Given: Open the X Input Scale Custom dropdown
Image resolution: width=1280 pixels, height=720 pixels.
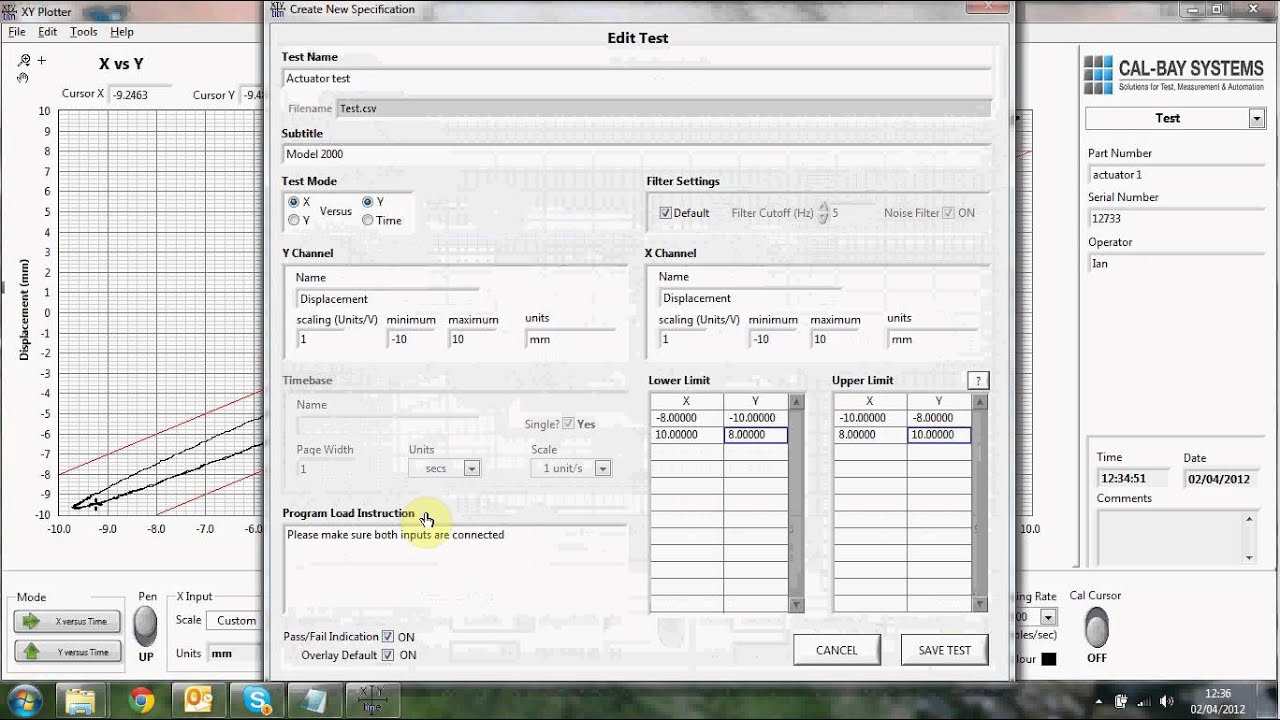Looking at the screenshot, I should point(237,620).
